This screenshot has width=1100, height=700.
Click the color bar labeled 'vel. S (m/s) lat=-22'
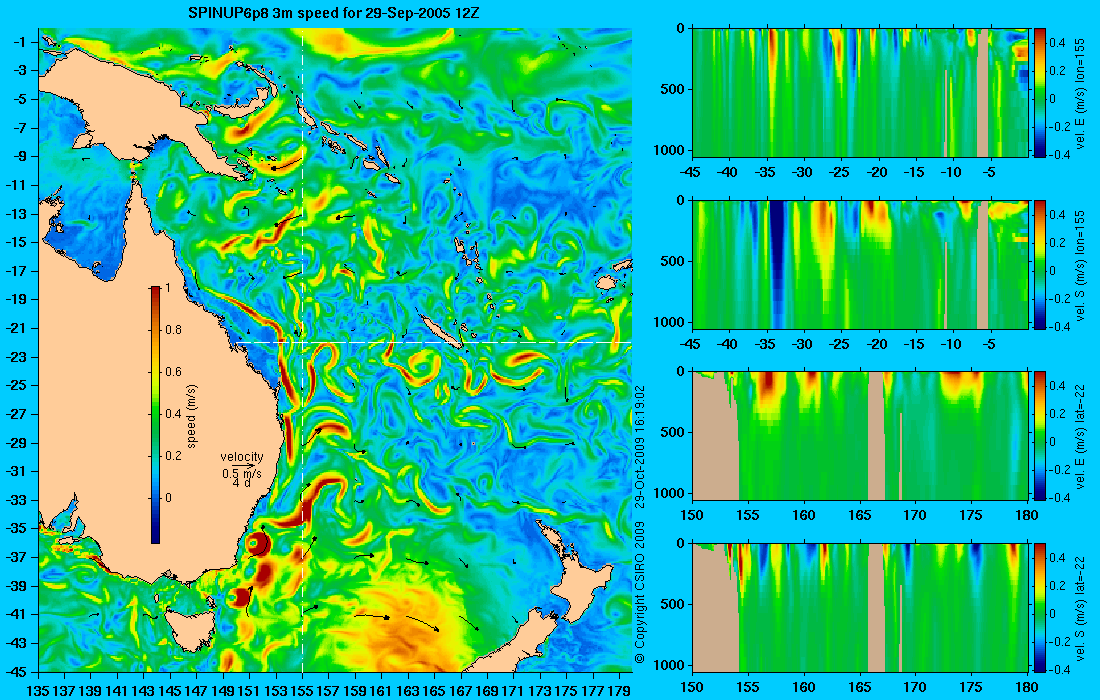pos(1040,607)
